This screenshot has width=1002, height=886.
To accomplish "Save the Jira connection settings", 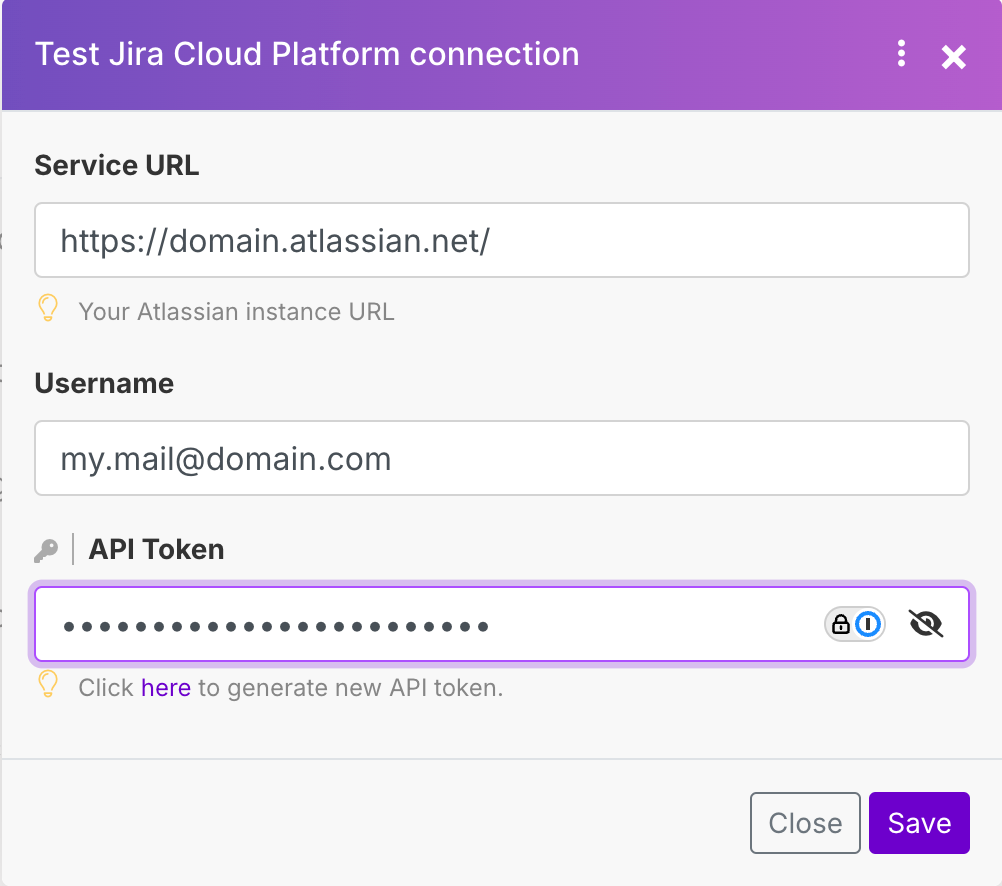I will point(919,823).
